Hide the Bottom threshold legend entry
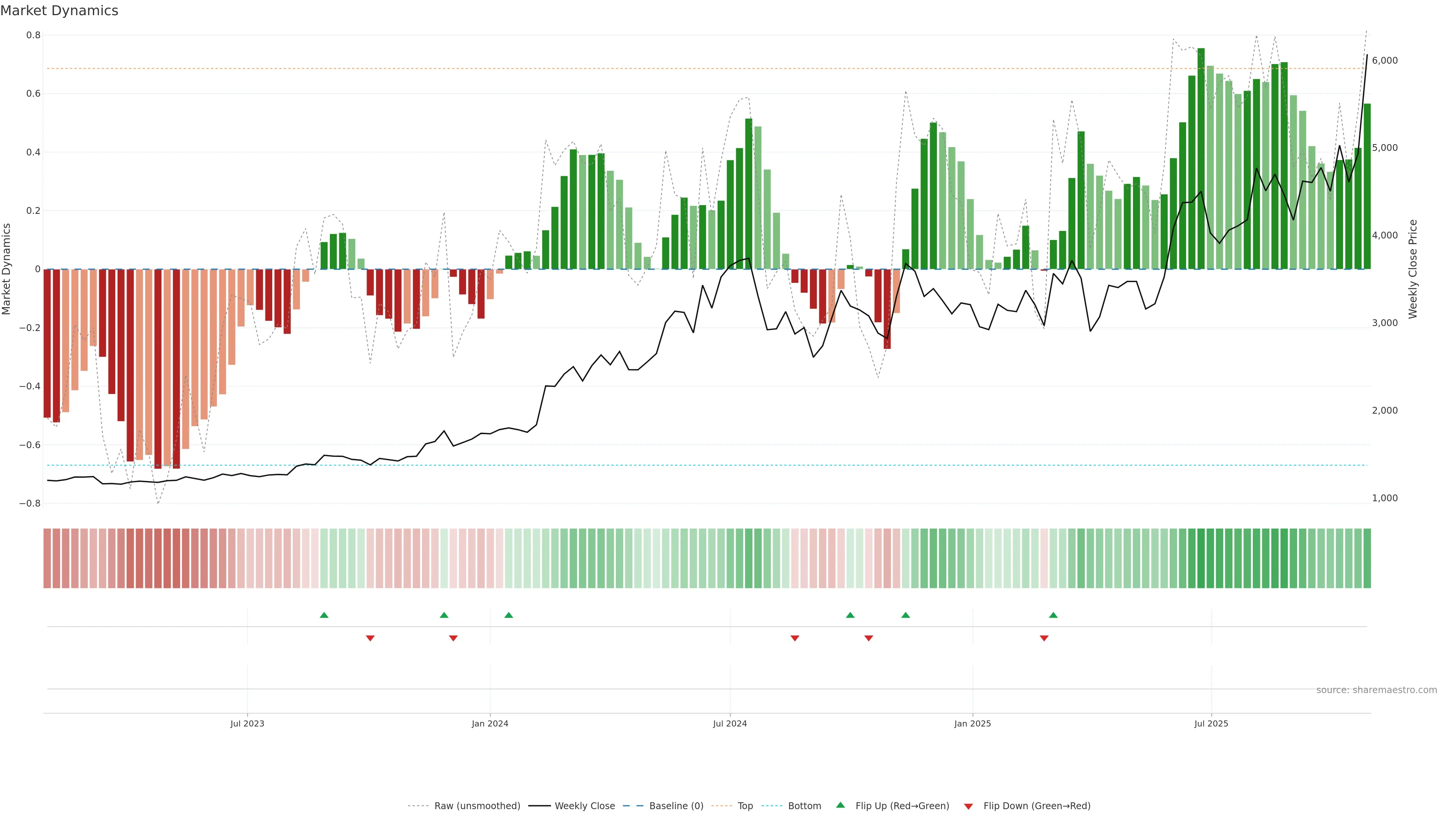 (804, 806)
